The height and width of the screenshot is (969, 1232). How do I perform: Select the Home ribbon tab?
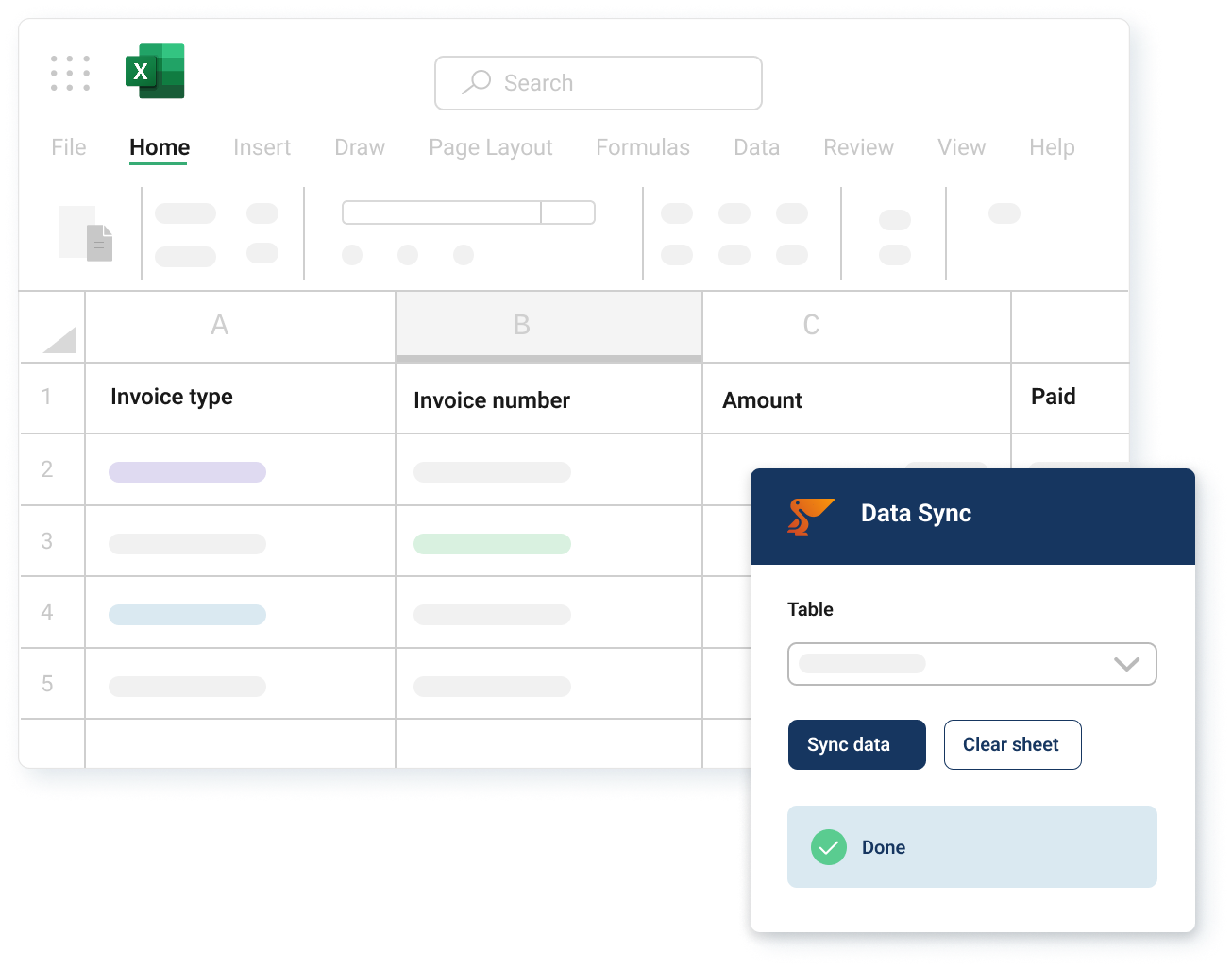160,147
